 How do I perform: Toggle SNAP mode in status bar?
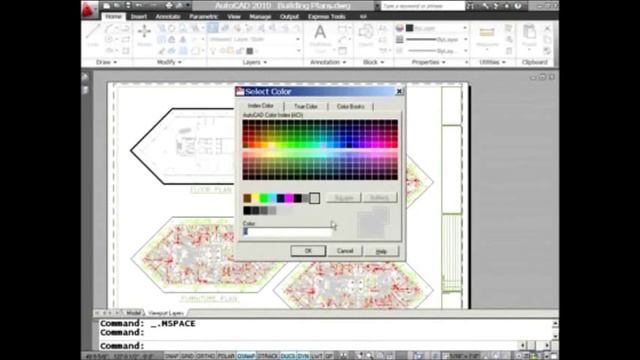(x=171, y=356)
